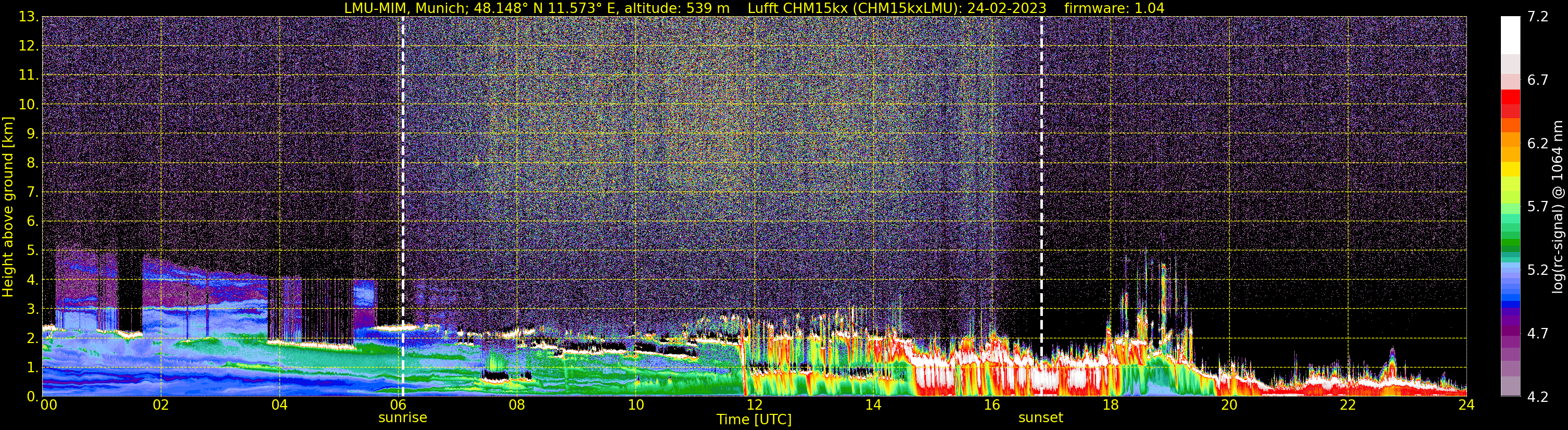
Task: Click the sunset label below the time axis
Action: [x=1041, y=418]
